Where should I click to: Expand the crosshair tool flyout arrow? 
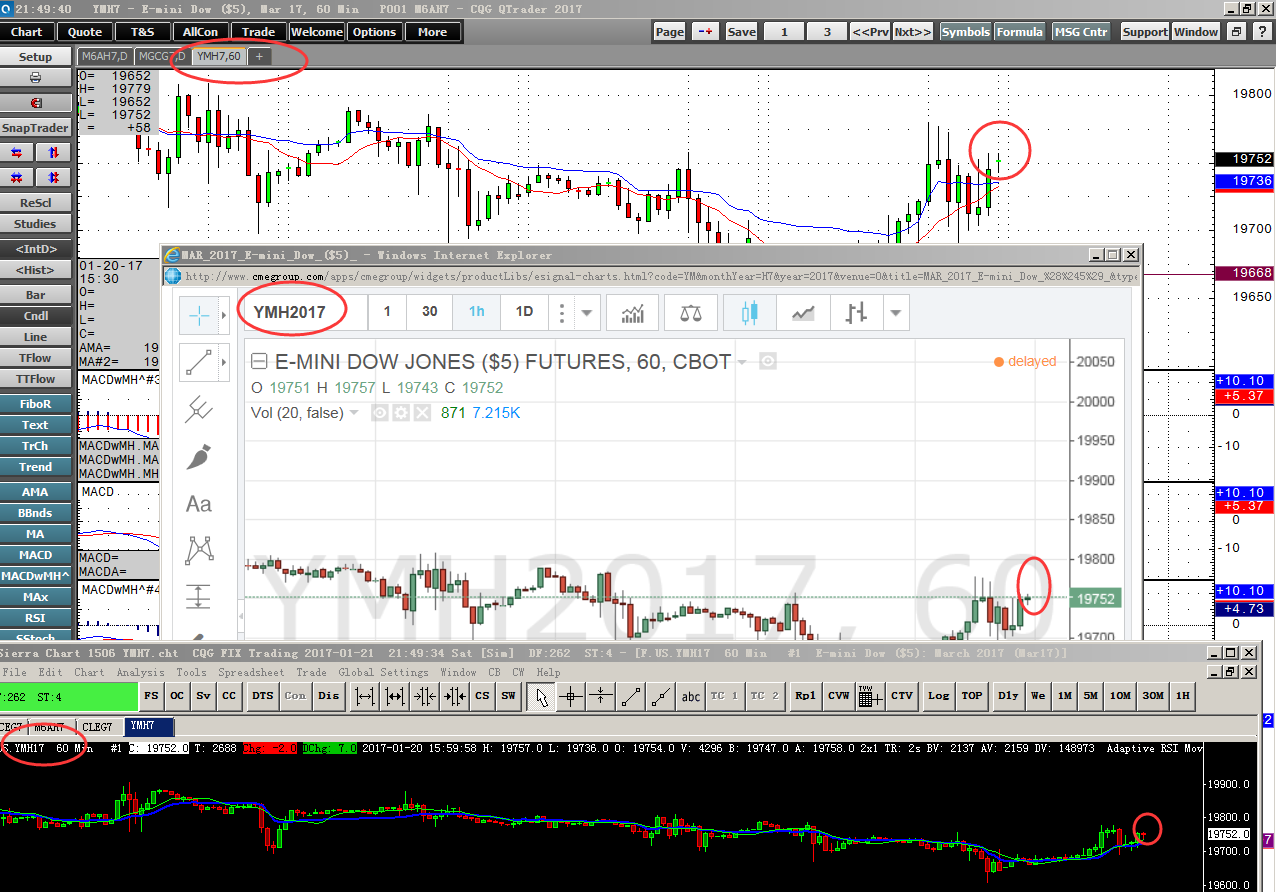pyautogui.click(x=224, y=315)
